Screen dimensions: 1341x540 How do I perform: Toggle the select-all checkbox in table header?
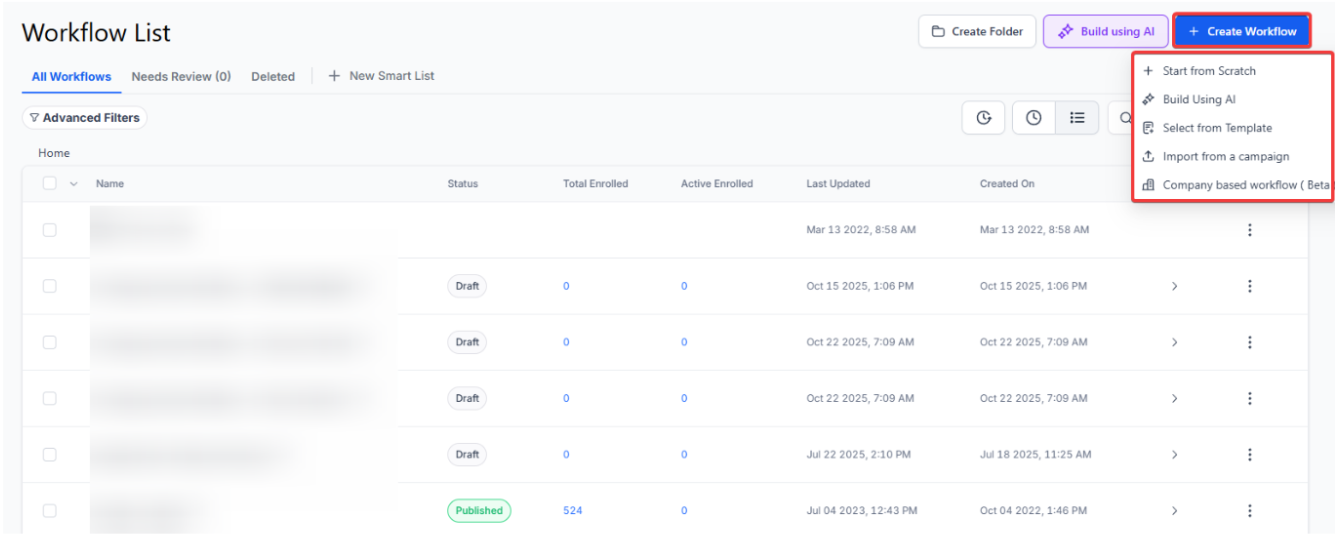50,184
